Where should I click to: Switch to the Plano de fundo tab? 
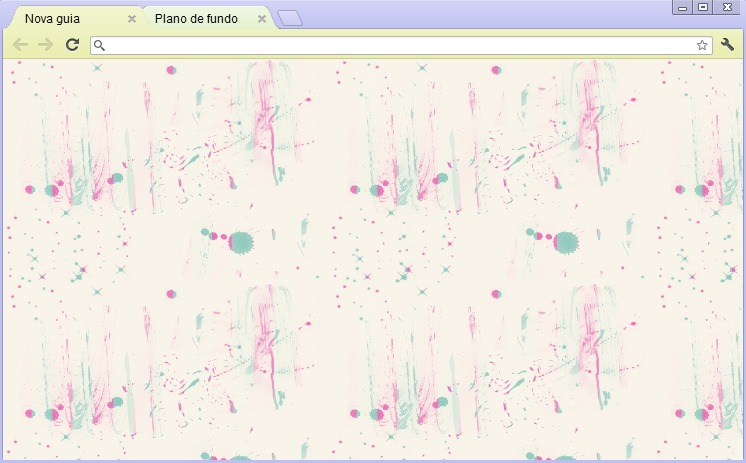(x=208, y=19)
